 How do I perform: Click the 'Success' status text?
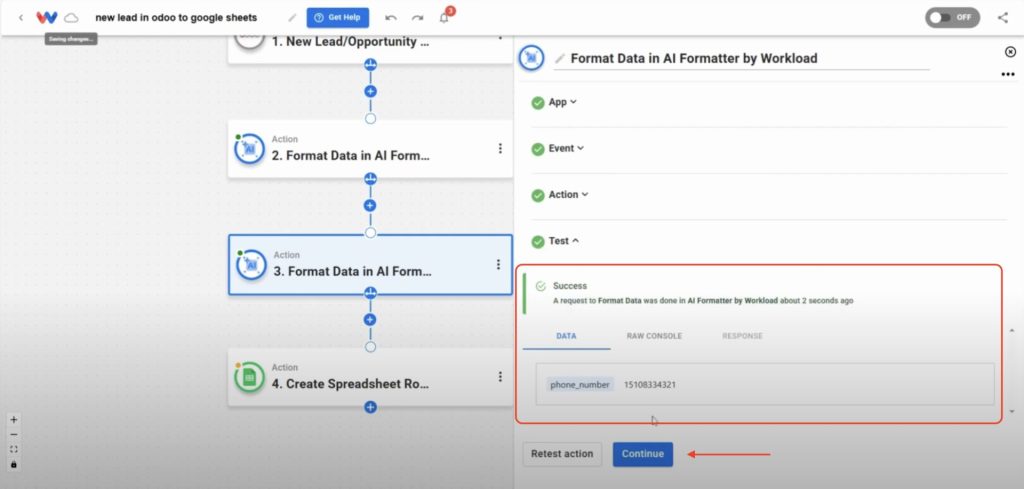[570, 286]
